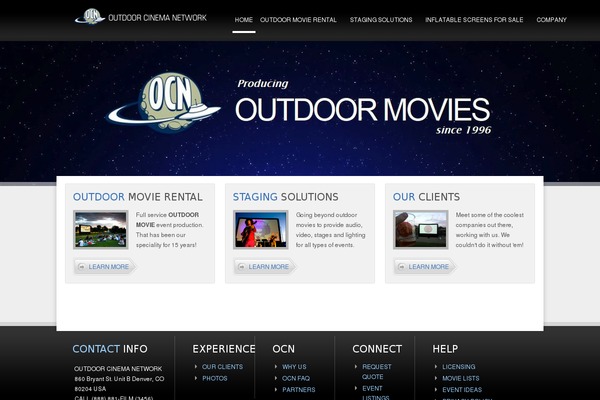
Task: Open the OCN FAQ footer link
Action: 296,378
